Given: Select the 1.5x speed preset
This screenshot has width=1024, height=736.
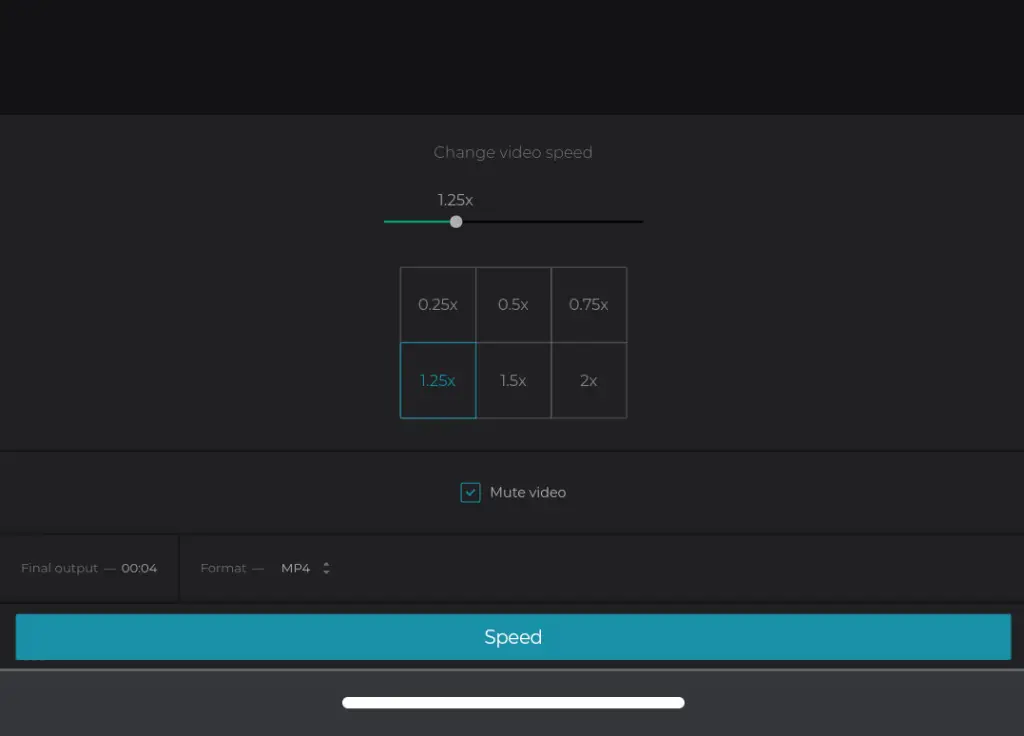Looking at the screenshot, I should tap(513, 380).
